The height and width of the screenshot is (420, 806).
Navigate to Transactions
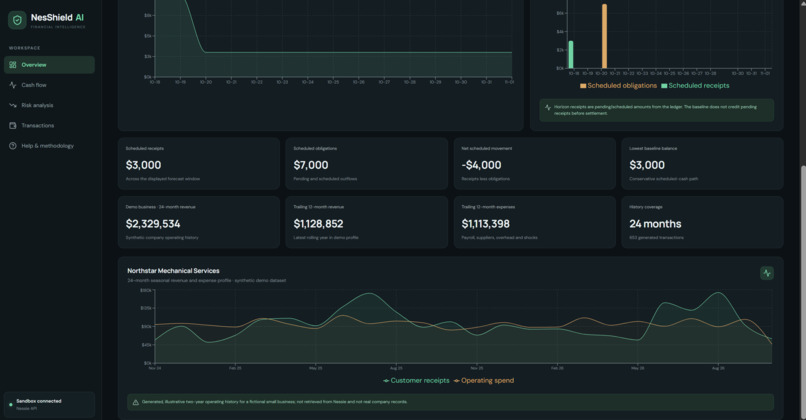coord(49,125)
